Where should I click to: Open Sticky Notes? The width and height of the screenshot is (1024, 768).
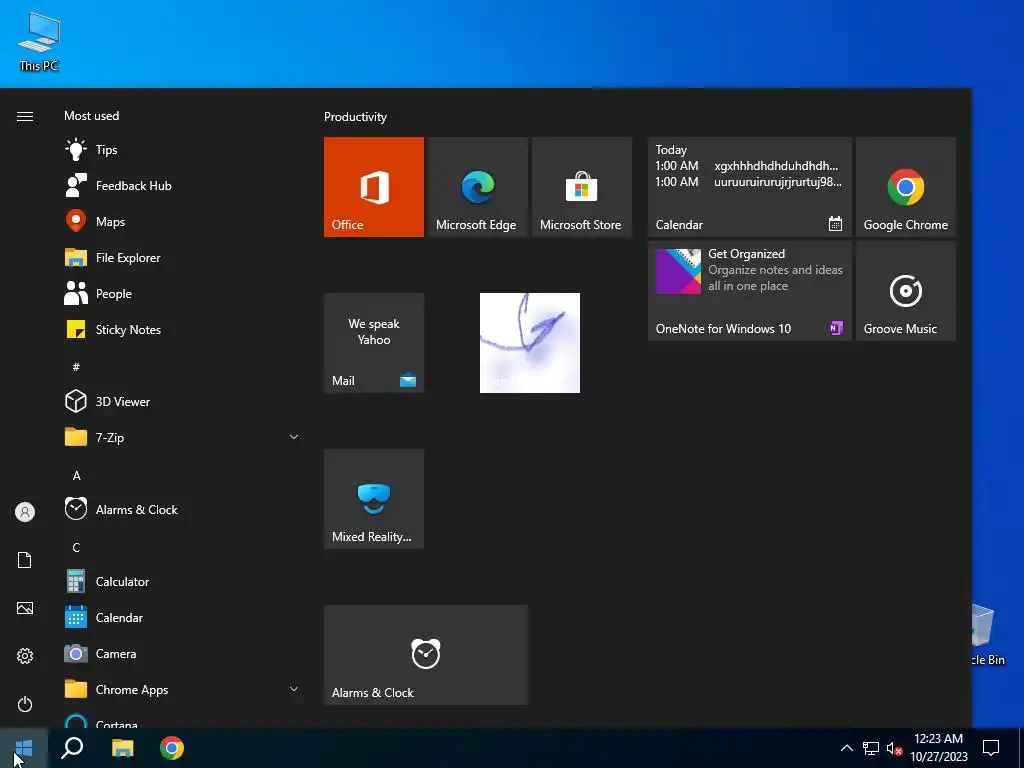(182, 329)
